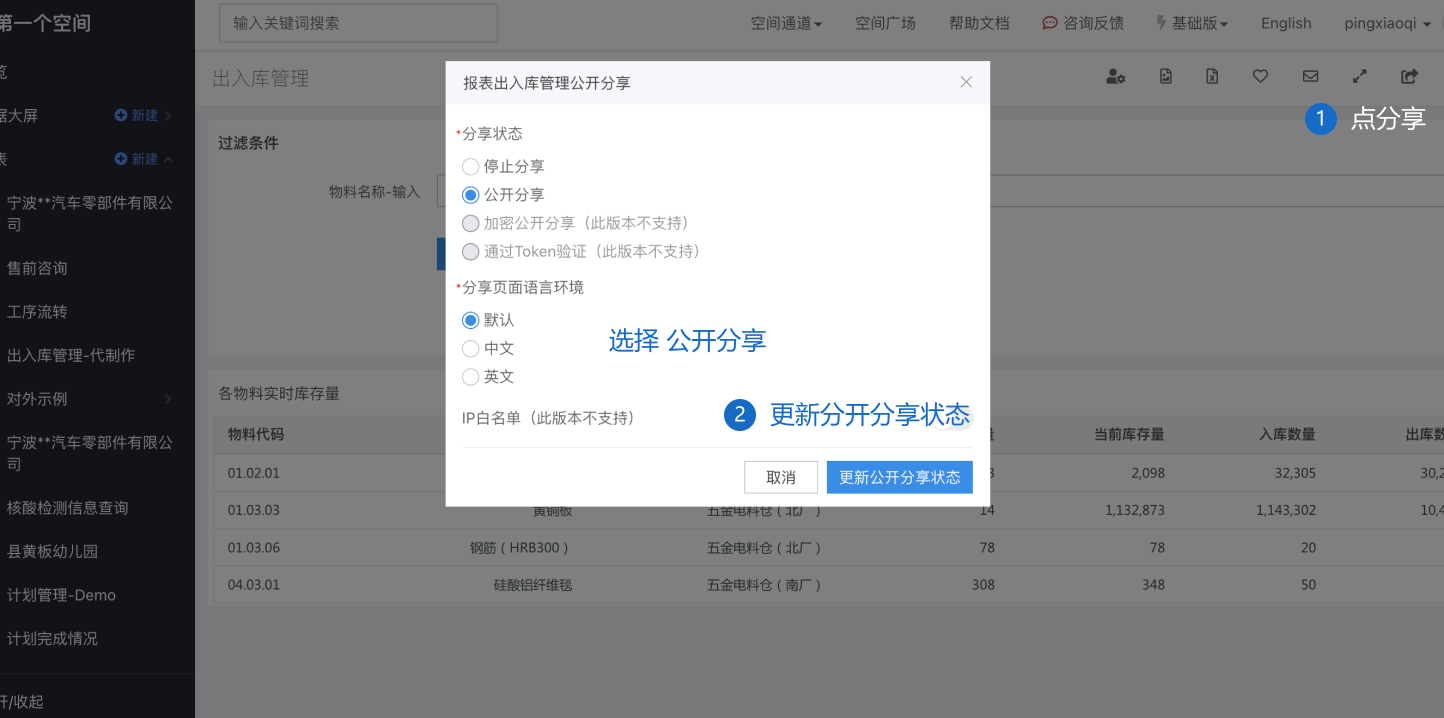Image resolution: width=1444 pixels, height=718 pixels.
Task: Select cell 01.03.03 in material table
Action: (x=254, y=510)
